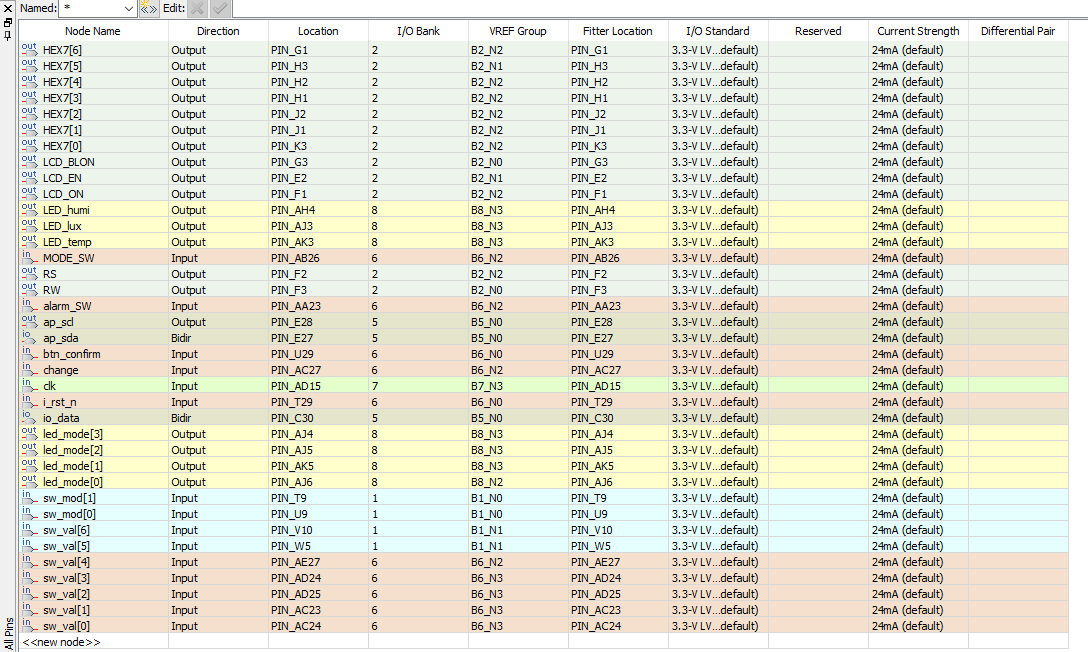Click the I/O Standard column header
The height and width of the screenshot is (652, 1088).
click(717, 31)
